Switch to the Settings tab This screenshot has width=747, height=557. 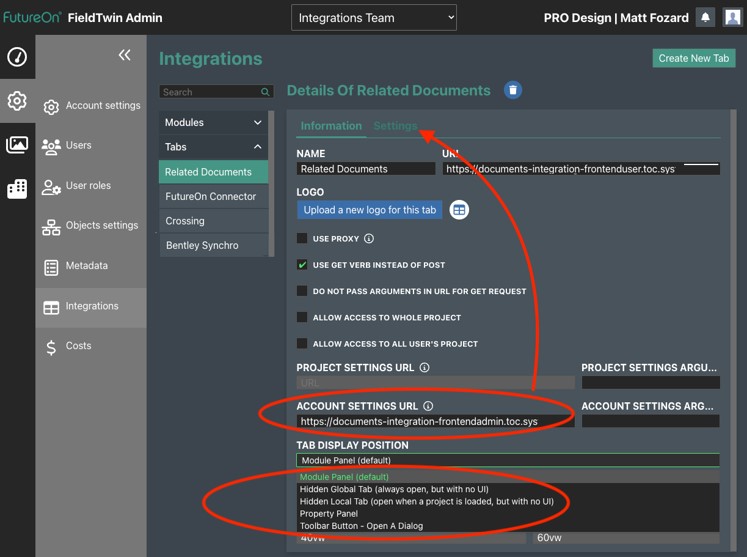pyautogui.click(x=395, y=126)
